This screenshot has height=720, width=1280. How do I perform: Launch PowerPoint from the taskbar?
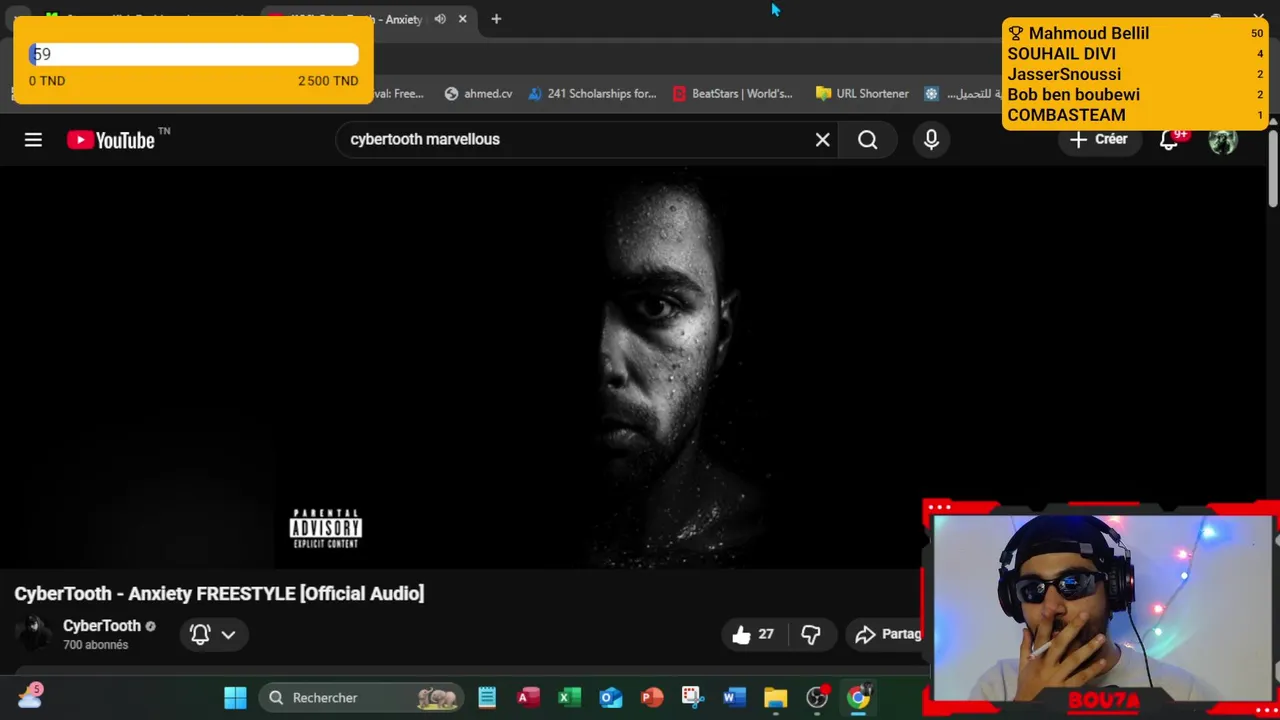tap(651, 697)
